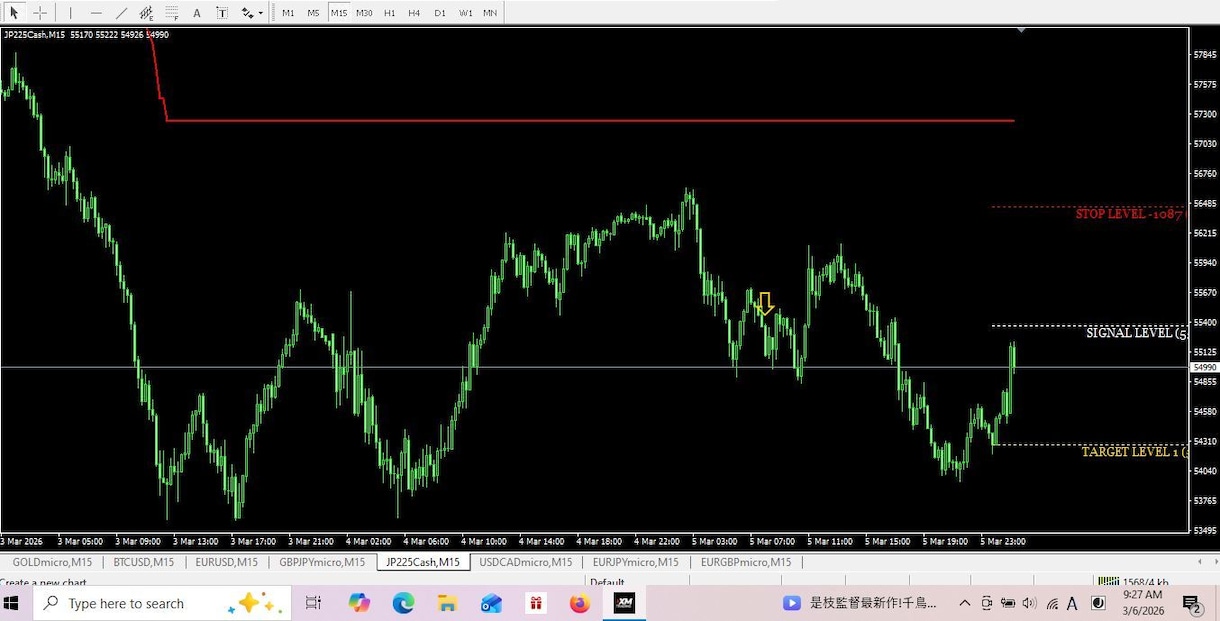Click the yellow down arrow signal marker
1220x621 pixels.
[765, 304]
